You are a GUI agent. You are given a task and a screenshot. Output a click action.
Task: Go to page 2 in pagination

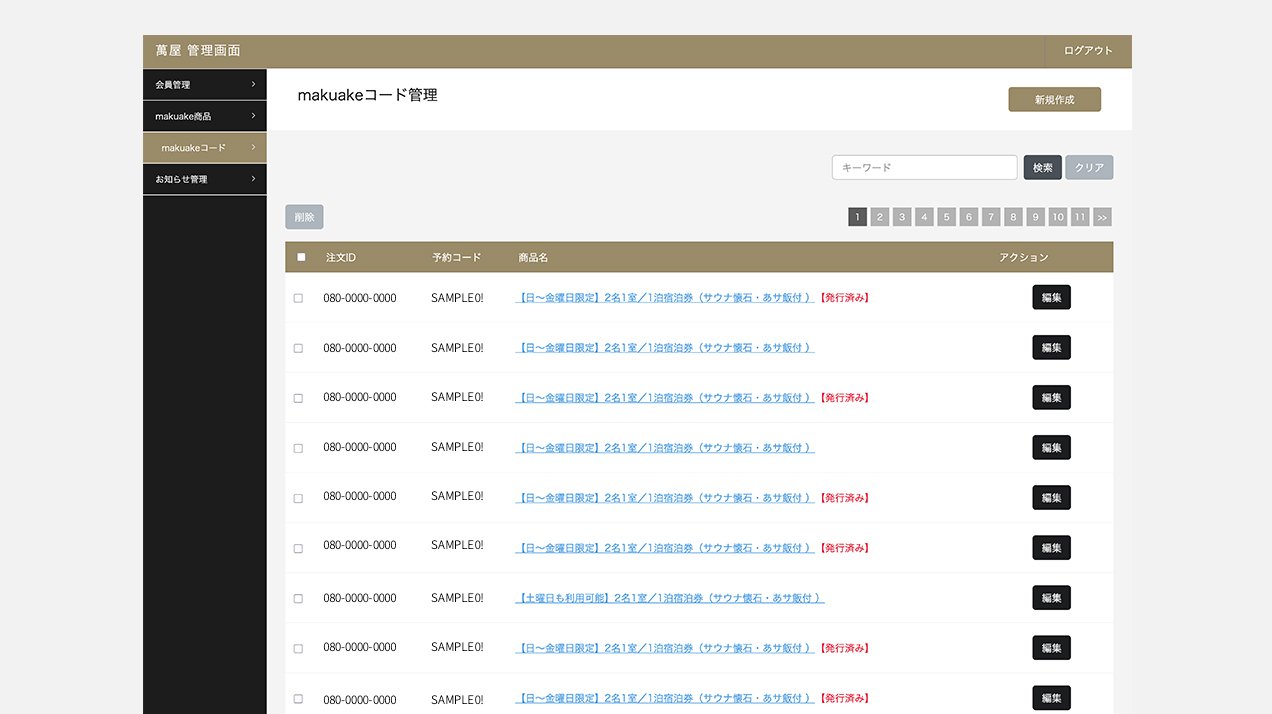click(x=879, y=217)
